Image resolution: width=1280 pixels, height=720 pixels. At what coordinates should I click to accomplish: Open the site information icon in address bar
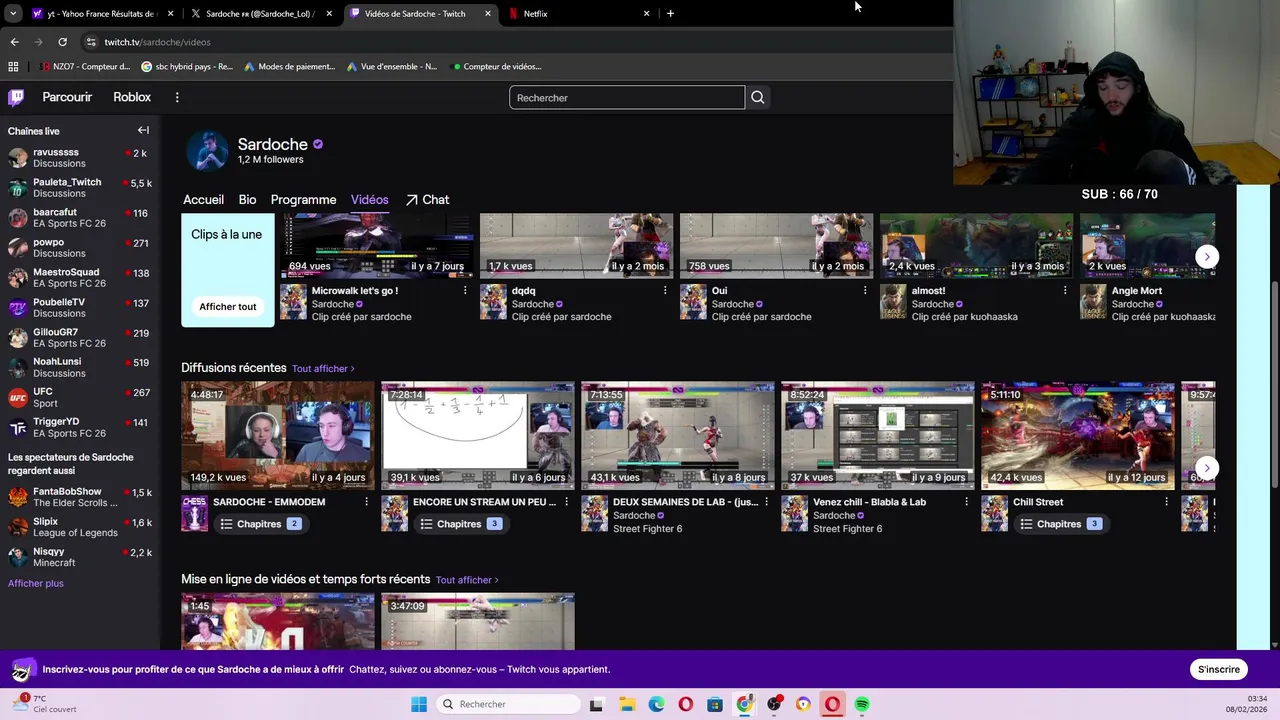pos(91,42)
